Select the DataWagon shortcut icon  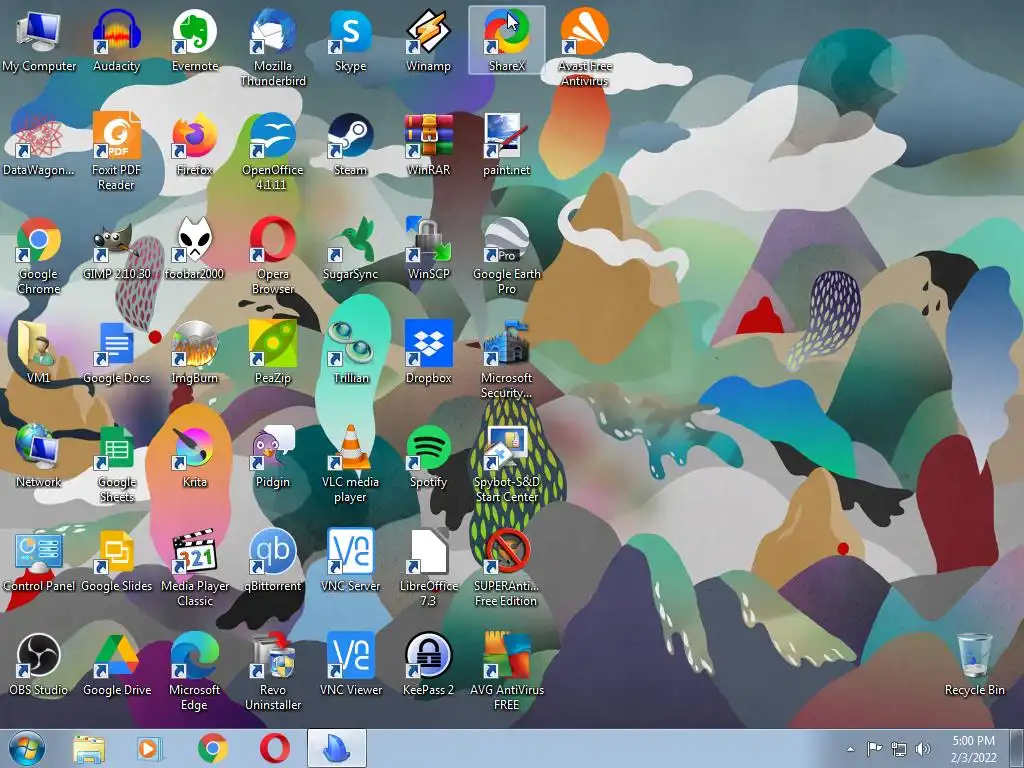click(39, 144)
